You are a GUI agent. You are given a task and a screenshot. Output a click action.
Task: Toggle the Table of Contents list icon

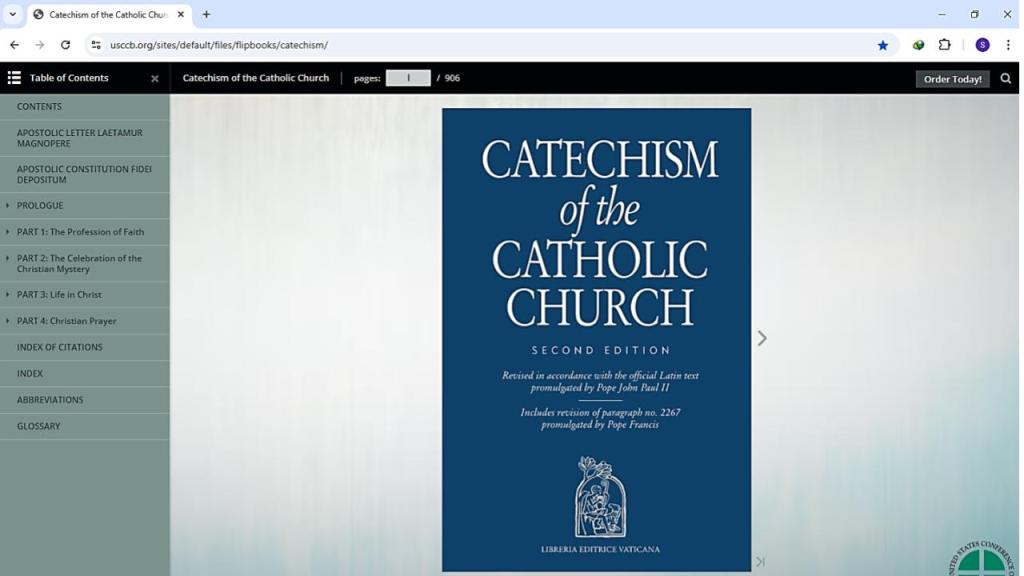pos(14,78)
